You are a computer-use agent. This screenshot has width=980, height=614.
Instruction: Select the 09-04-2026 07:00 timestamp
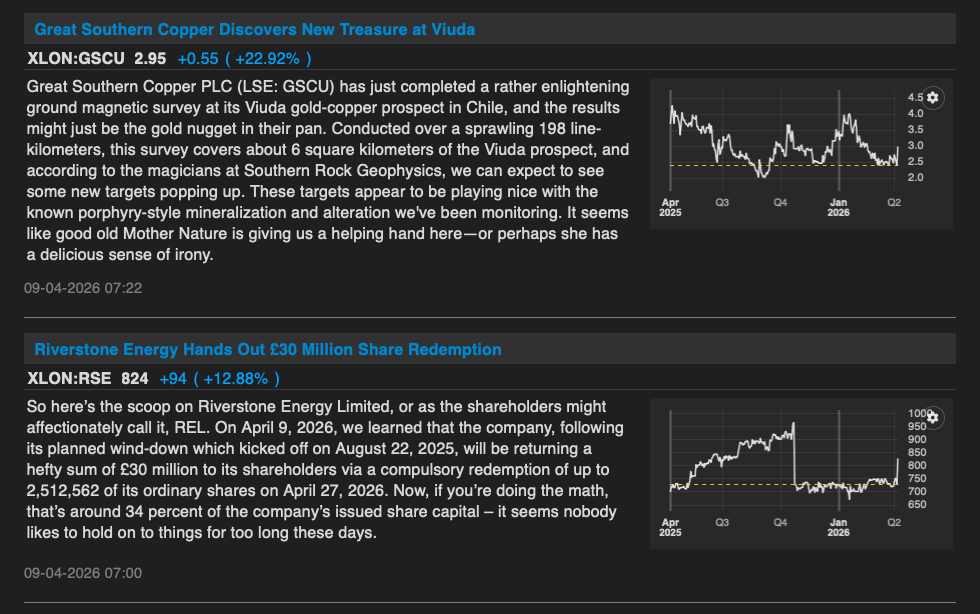[84, 573]
